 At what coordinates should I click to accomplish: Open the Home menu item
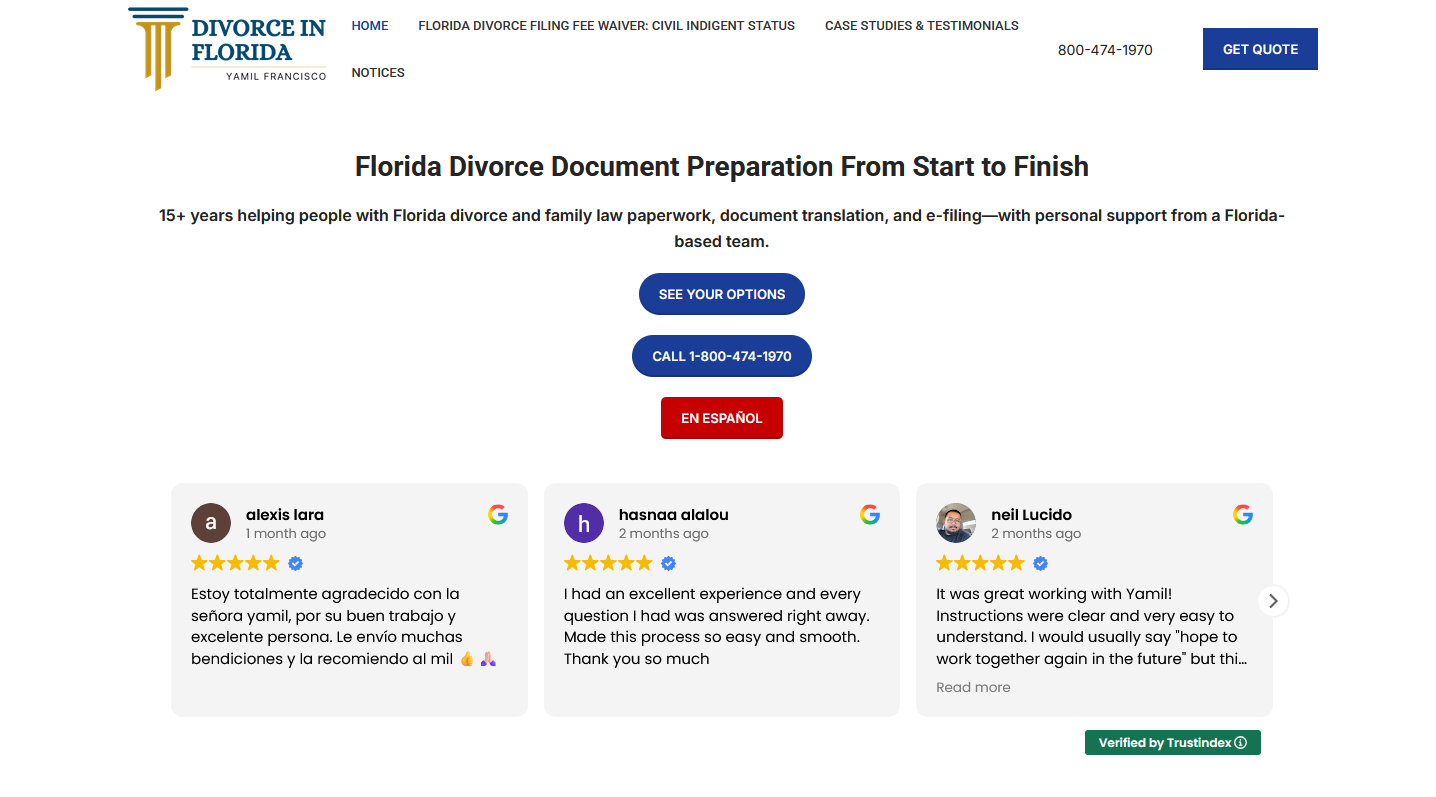[x=370, y=26]
